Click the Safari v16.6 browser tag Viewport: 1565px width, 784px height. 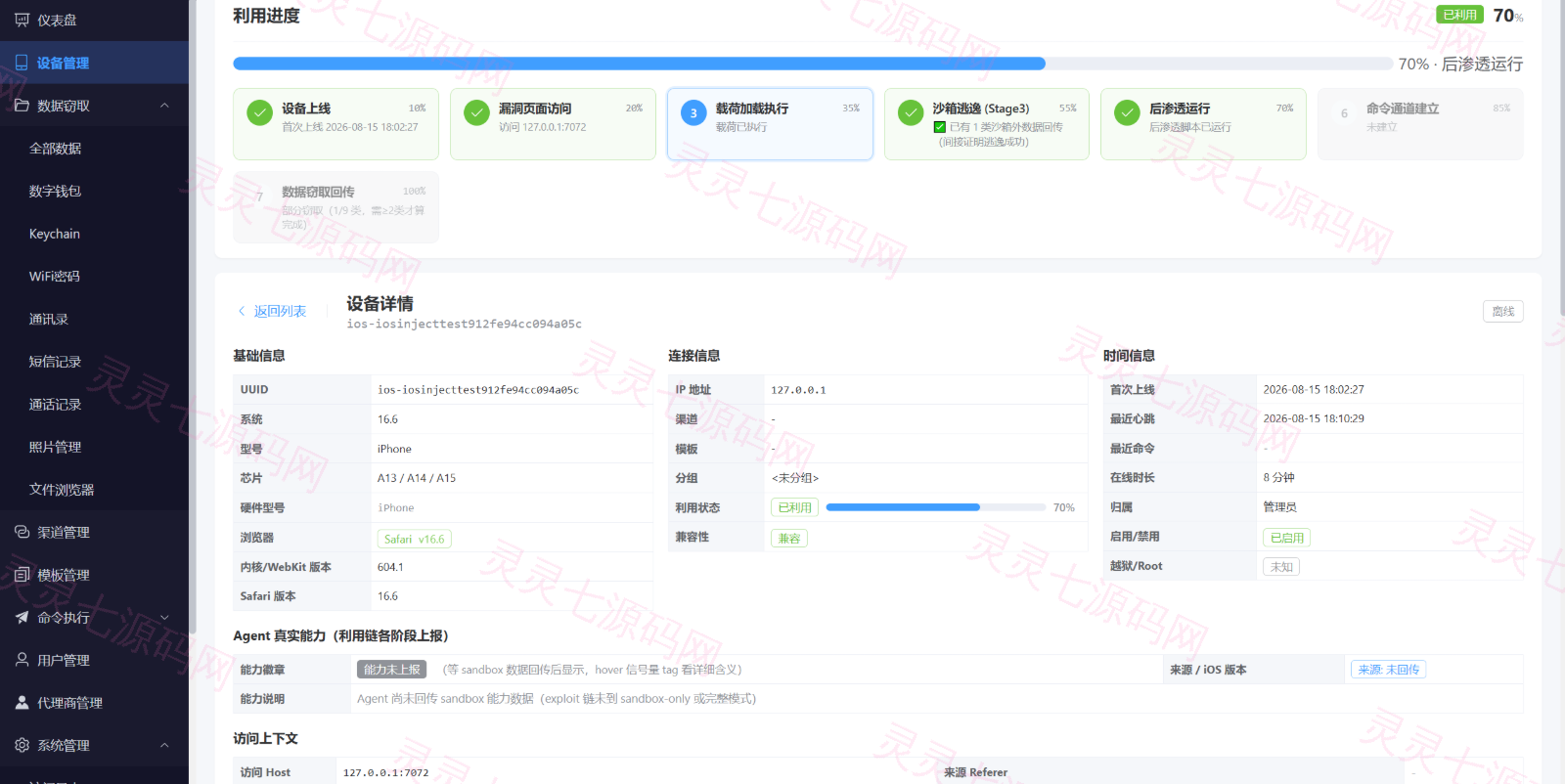[415, 539]
